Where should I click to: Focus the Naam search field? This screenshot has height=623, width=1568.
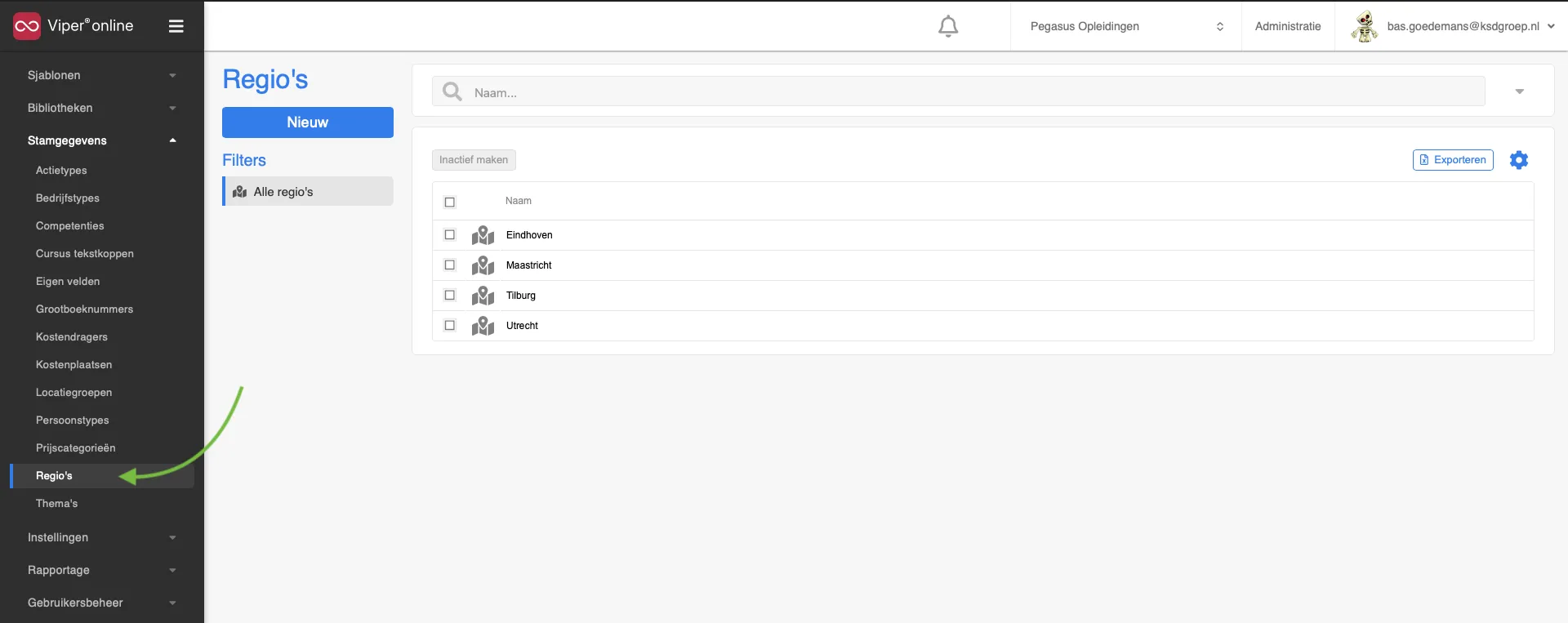coord(959,91)
